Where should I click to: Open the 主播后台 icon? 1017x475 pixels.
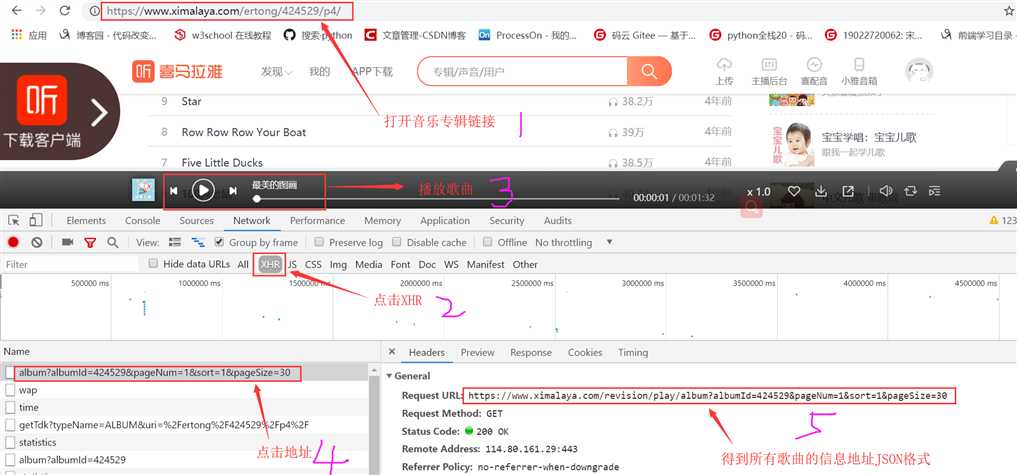(769, 71)
